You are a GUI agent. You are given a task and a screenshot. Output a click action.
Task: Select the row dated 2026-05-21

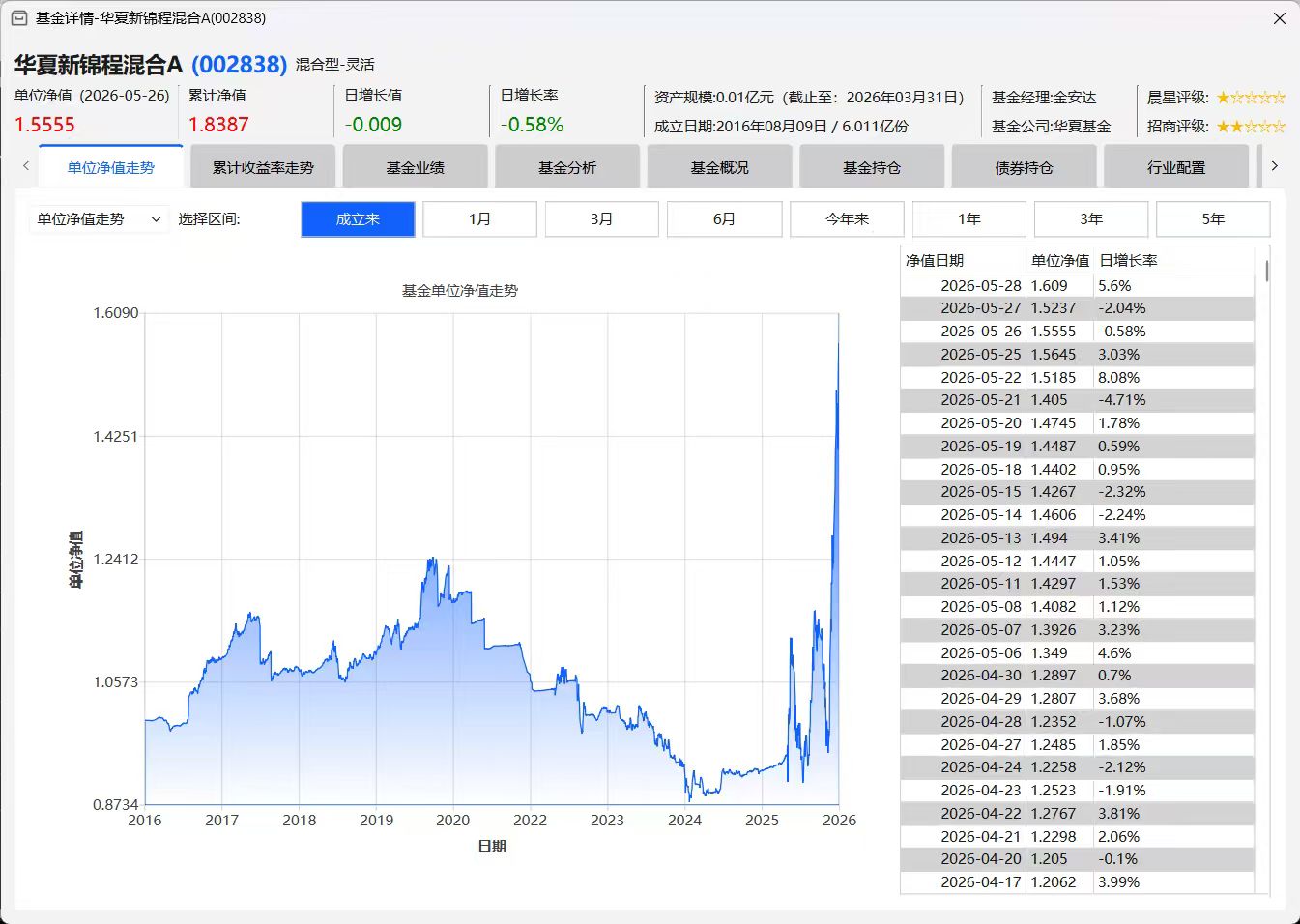coord(1078,400)
